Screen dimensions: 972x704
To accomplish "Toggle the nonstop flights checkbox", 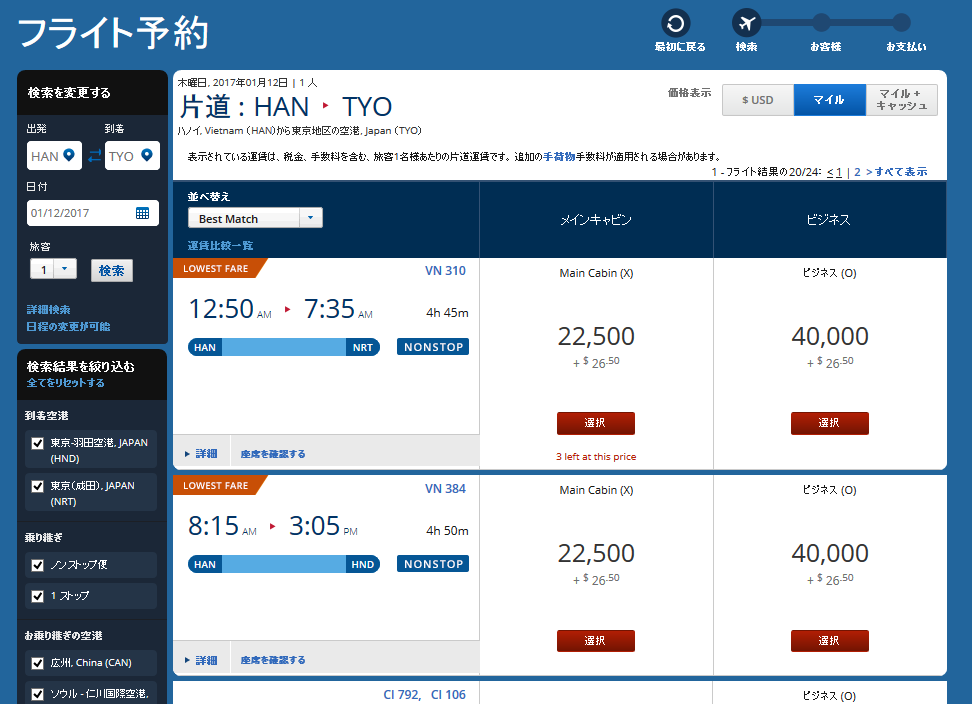I will (x=38, y=565).
